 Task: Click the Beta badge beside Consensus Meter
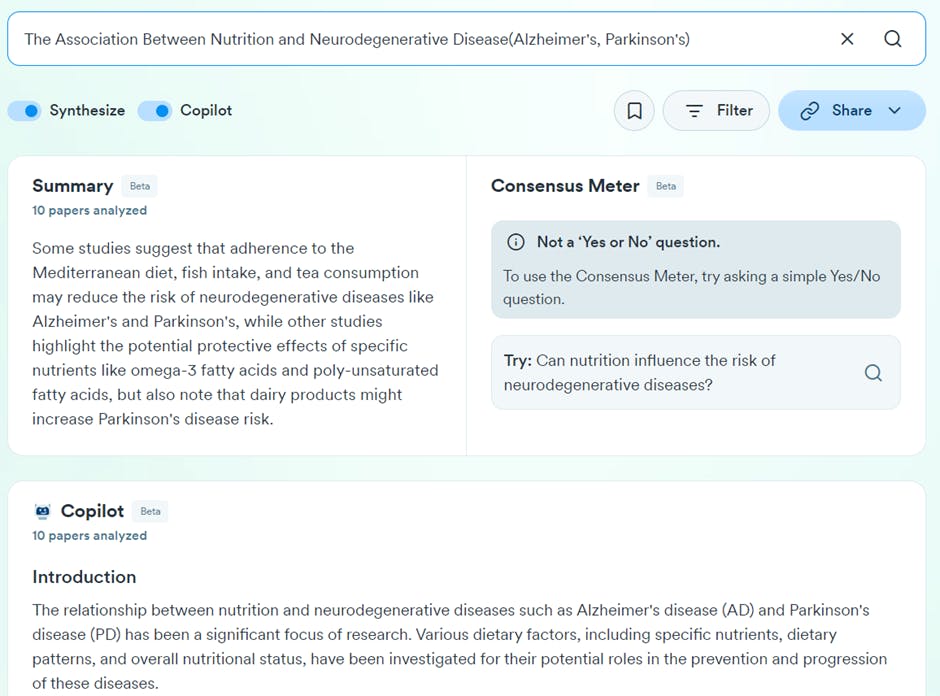pyautogui.click(x=666, y=186)
